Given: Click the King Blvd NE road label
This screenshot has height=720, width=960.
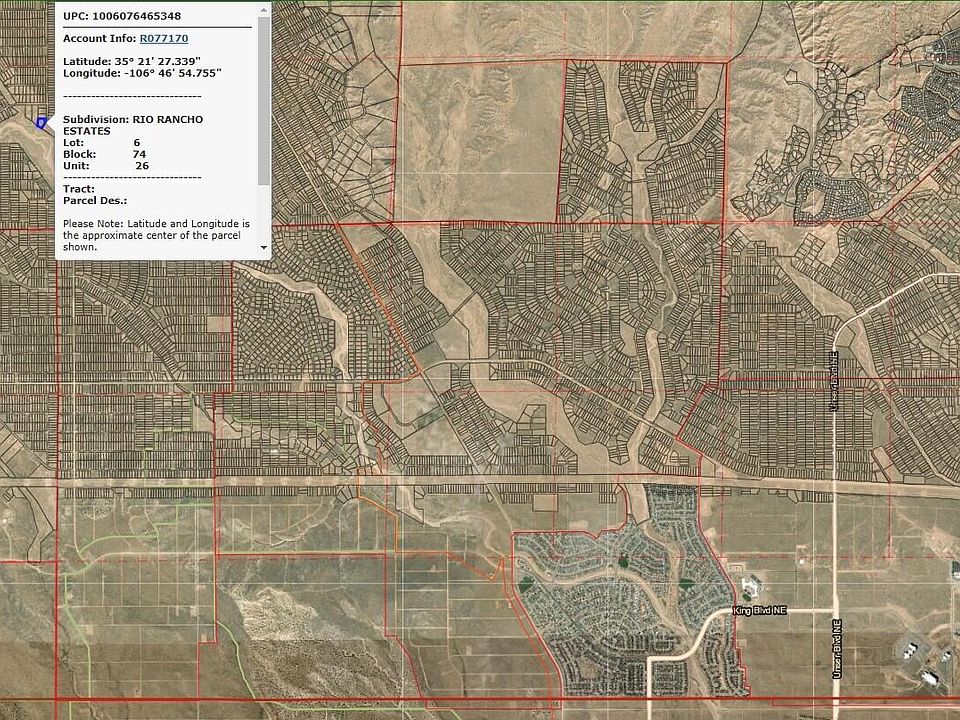Looking at the screenshot, I should [x=760, y=610].
